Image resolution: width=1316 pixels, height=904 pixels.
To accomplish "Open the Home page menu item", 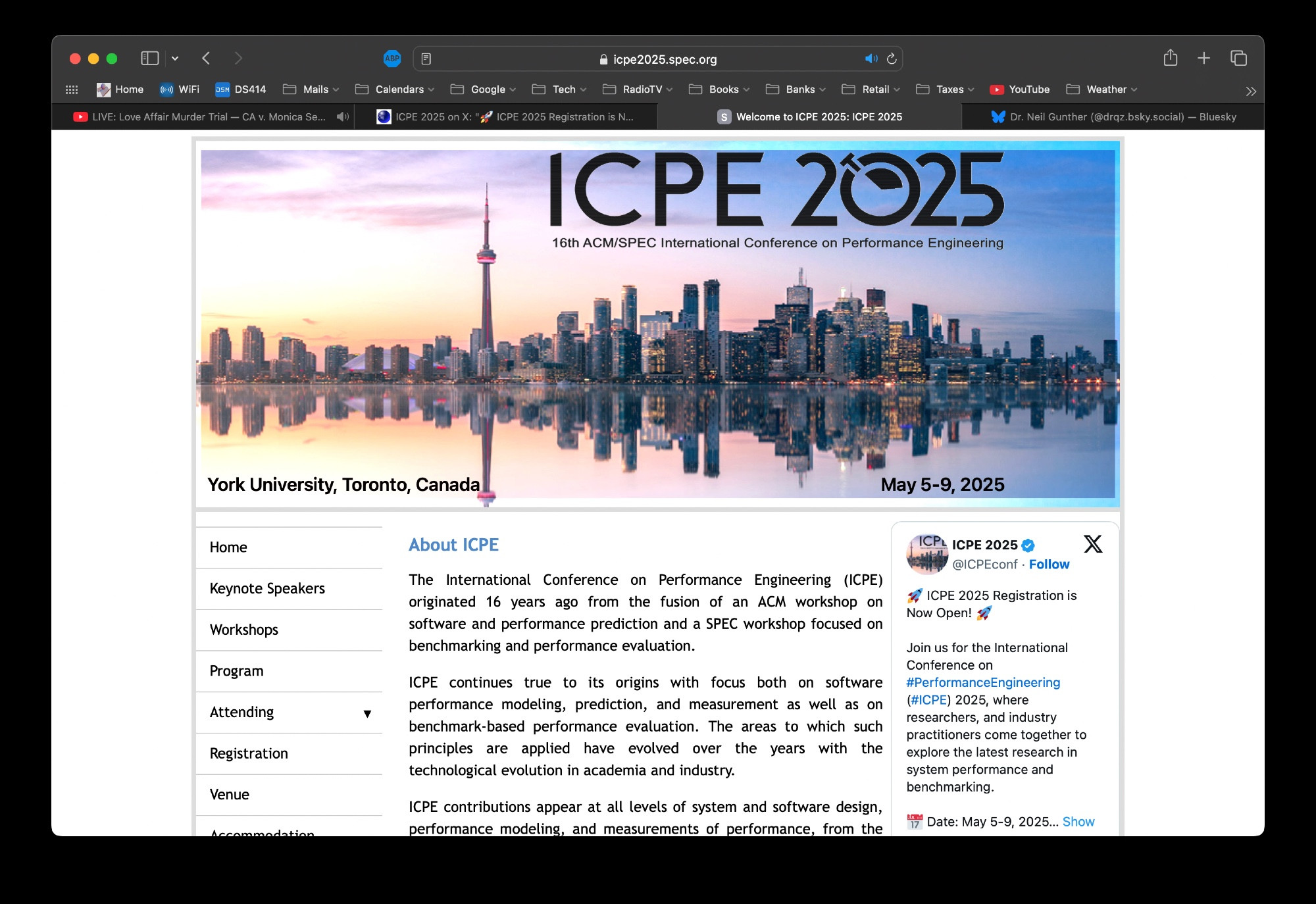I will [x=289, y=547].
